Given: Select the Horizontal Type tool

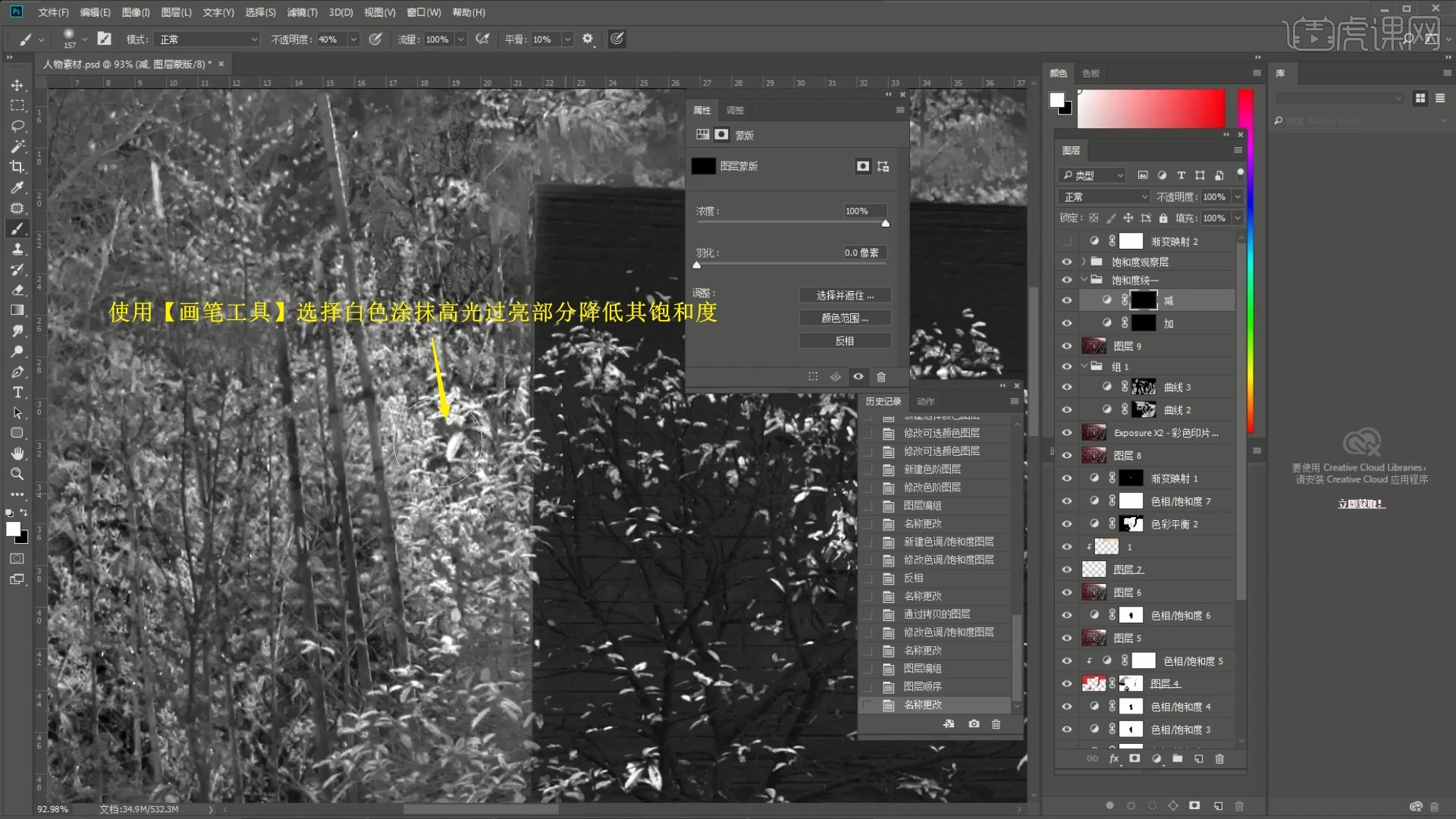Looking at the screenshot, I should [17, 392].
